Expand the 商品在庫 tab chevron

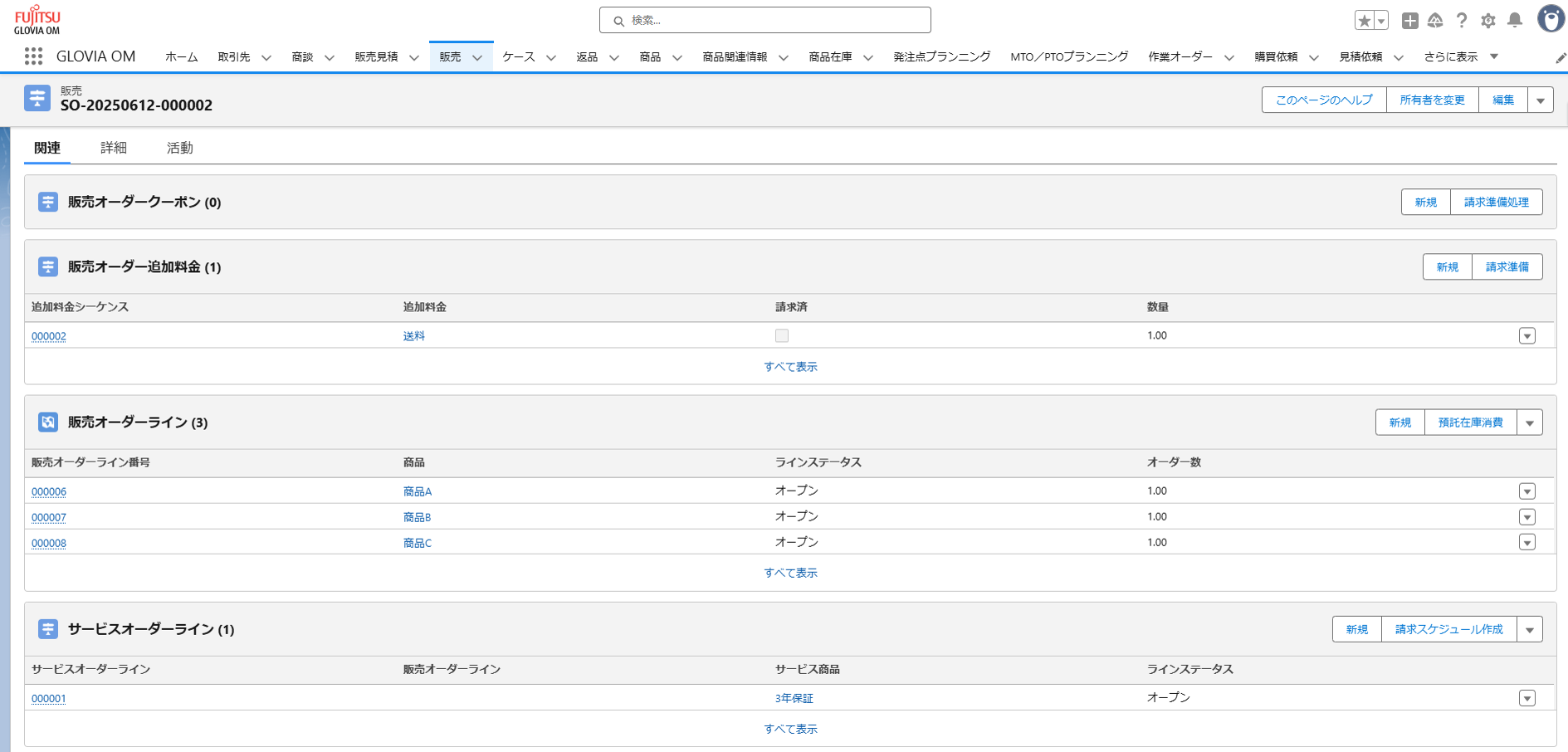coord(868,57)
